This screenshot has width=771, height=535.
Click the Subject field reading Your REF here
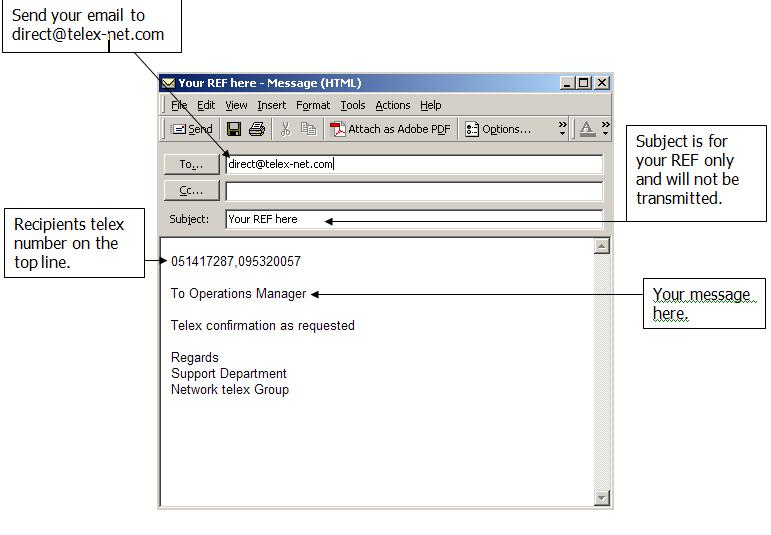[x=414, y=219]
